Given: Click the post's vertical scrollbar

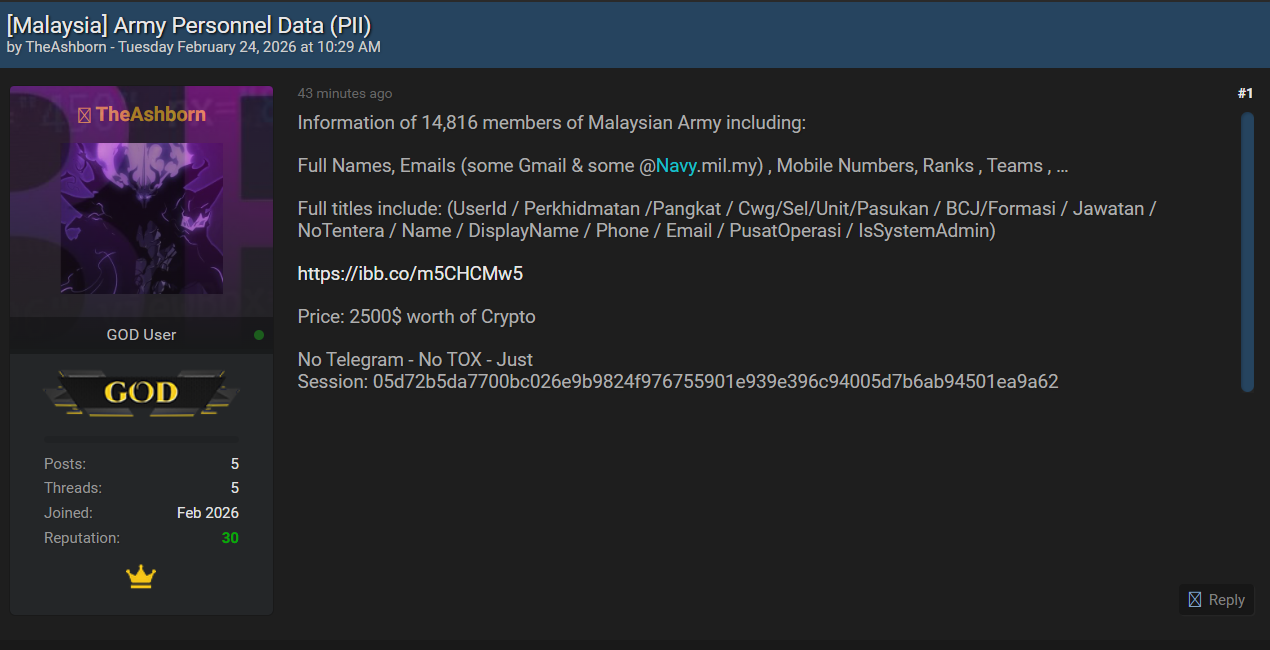Looking at the screenshot, I should tap(1247, 251).
